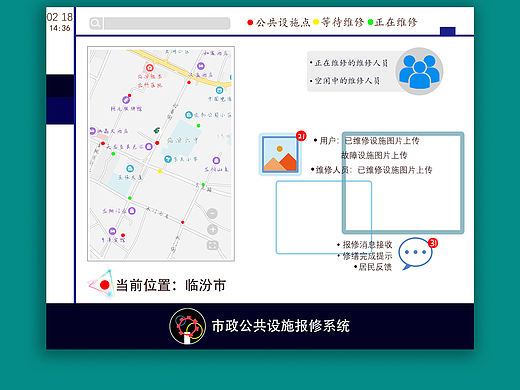Select the green 正在维修 legend item
The height and width of the screenshot is (390, 520).
[x=392, y=22]
